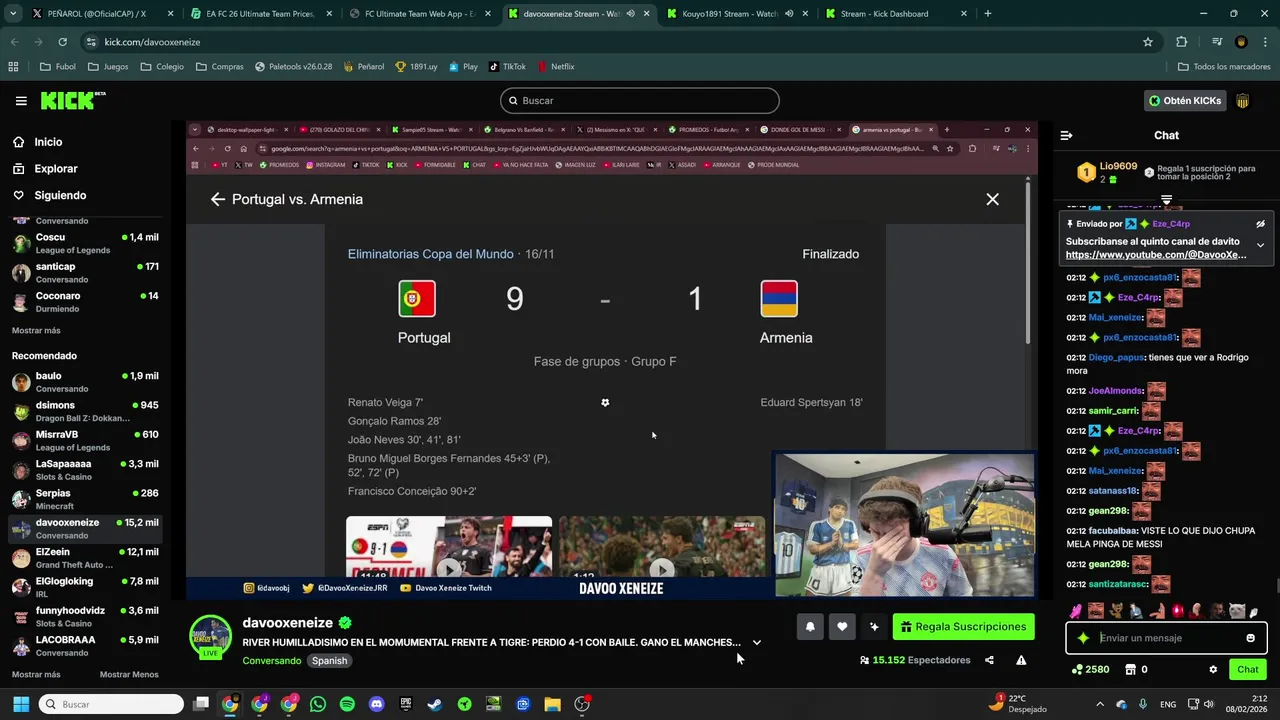
Task: Click the Windows taskbar Buscar search box
Action: coord(113,704)
